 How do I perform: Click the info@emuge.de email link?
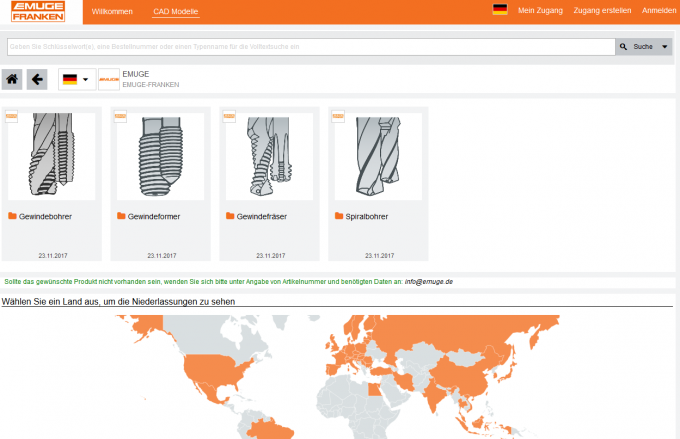click(x=429, y=282)
